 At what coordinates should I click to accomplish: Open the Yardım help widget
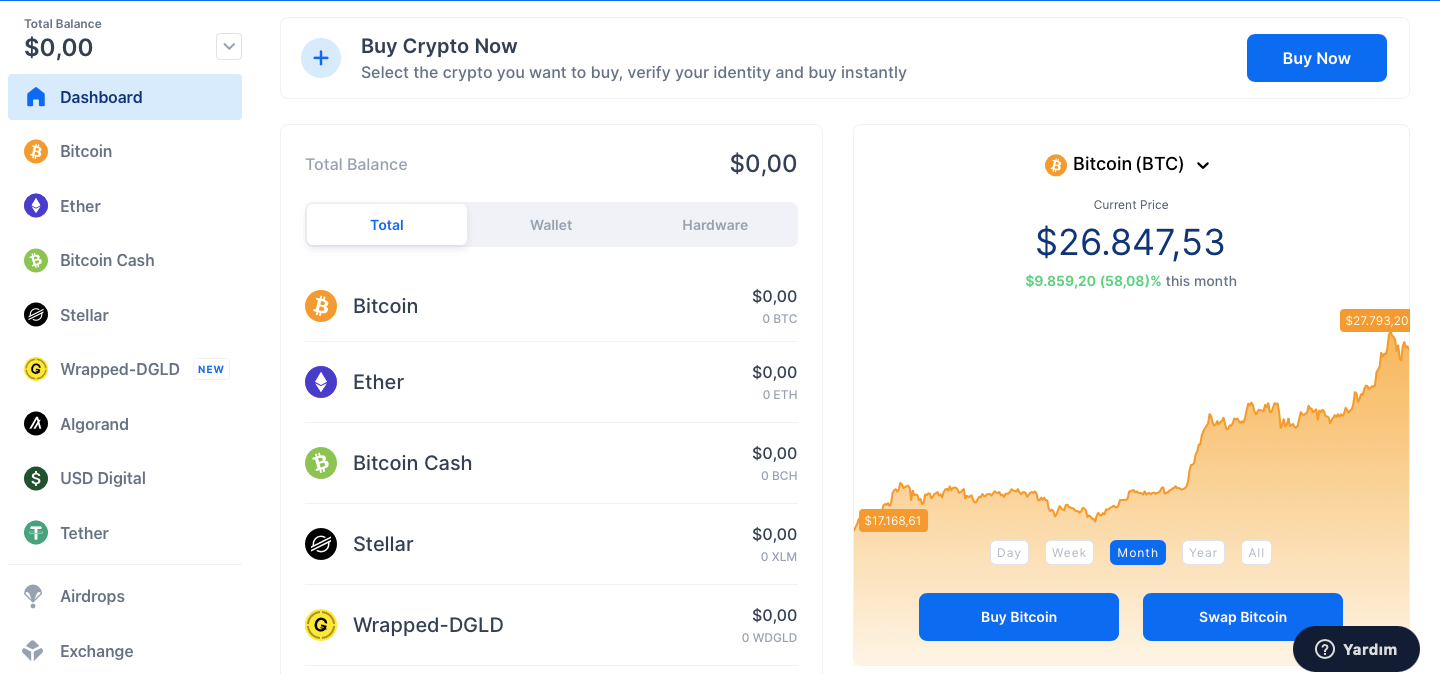point(1356,649)
